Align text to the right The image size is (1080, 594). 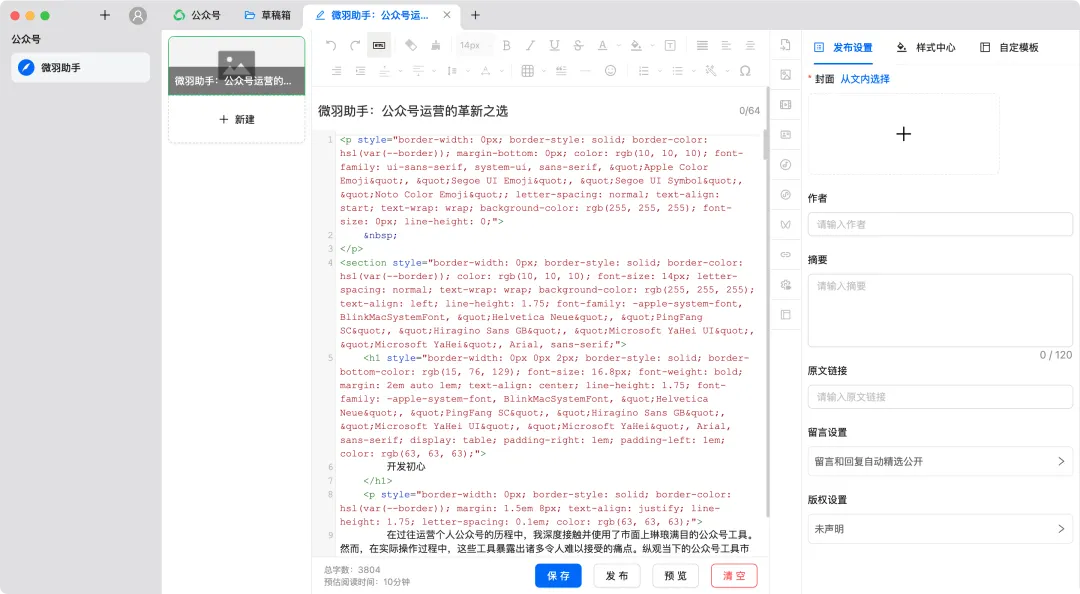coord(336,71)
